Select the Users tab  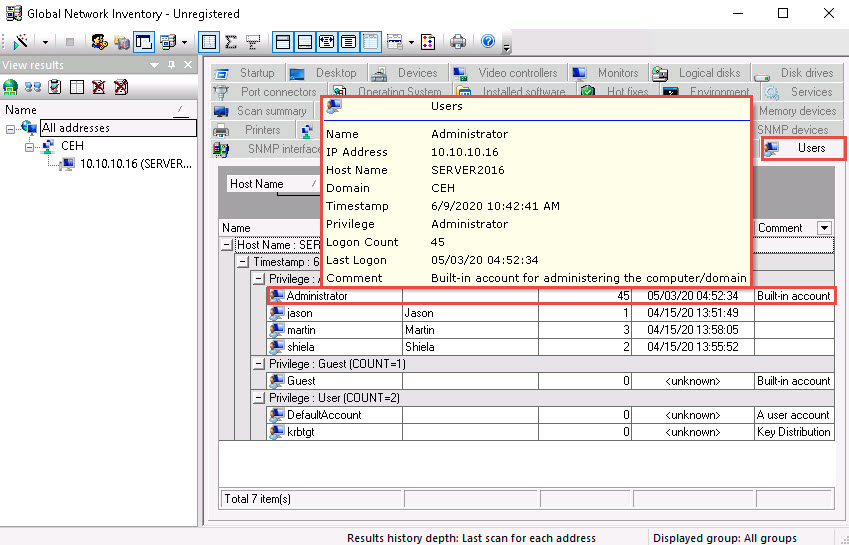click(803, 148)
